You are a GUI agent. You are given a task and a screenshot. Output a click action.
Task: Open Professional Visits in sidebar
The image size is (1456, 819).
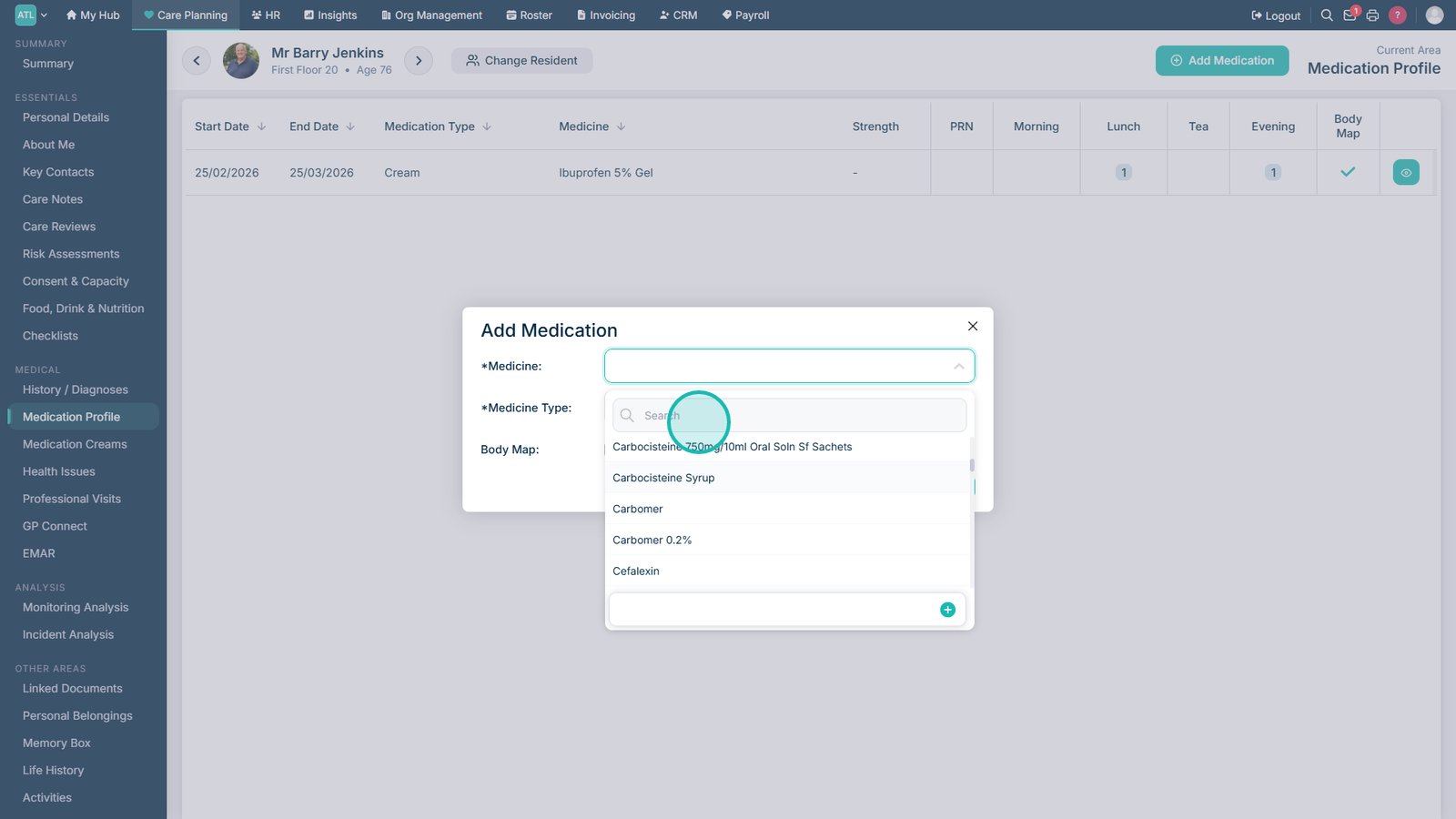tap(72, 499)
